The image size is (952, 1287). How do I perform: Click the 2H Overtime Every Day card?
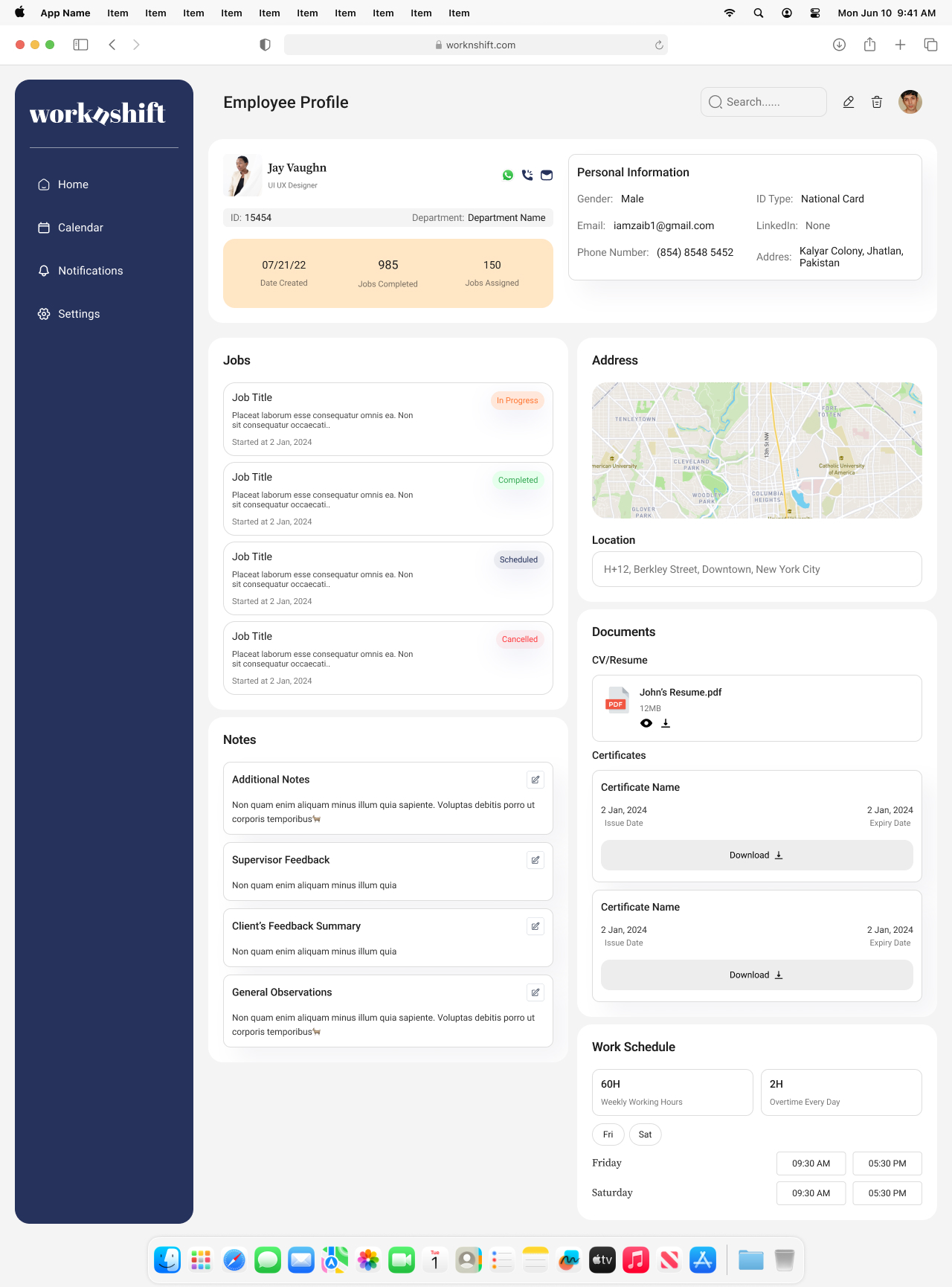pos(841,1092)
